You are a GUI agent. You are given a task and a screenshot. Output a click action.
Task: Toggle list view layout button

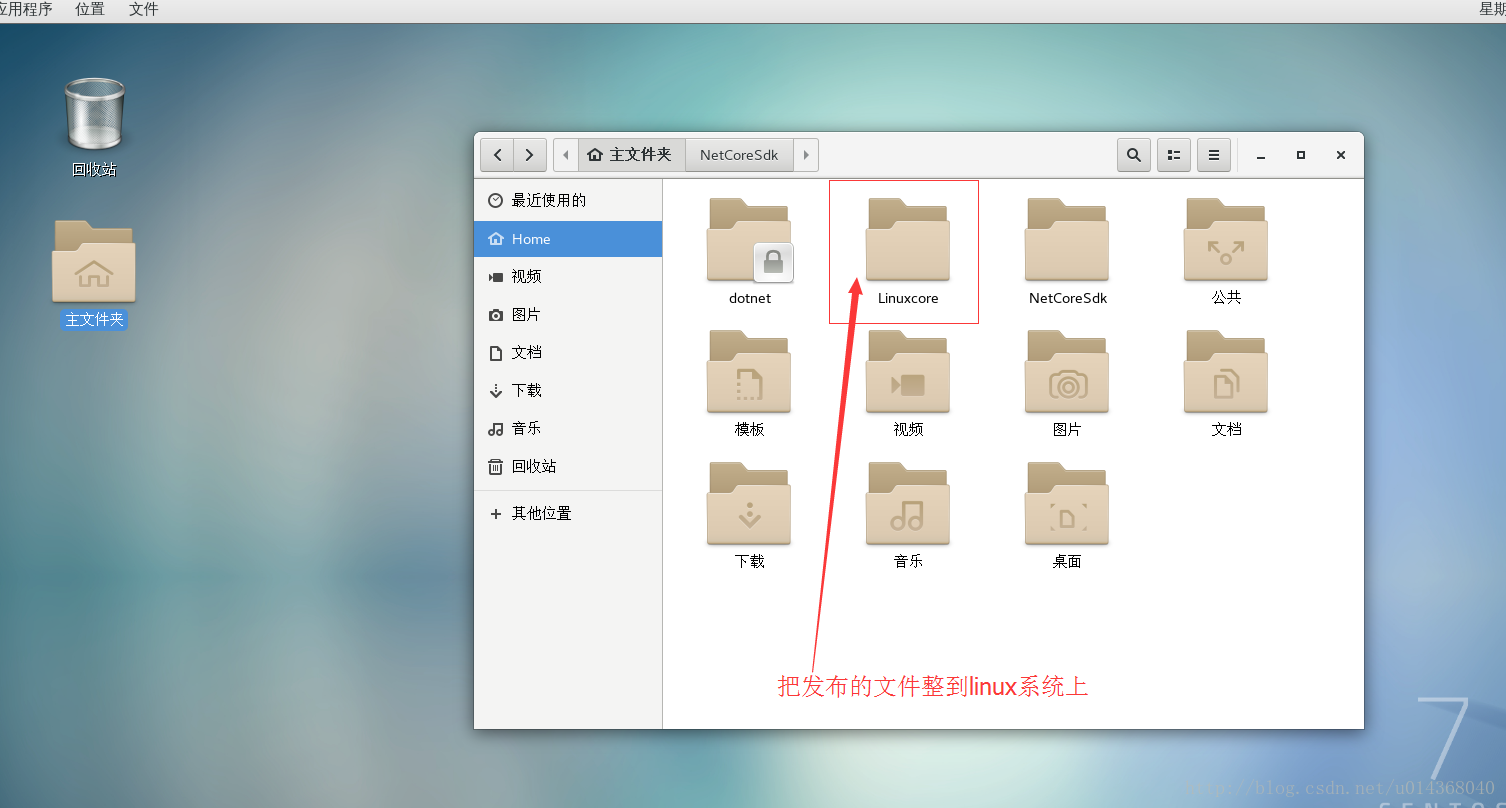[x=1174, y=155]
